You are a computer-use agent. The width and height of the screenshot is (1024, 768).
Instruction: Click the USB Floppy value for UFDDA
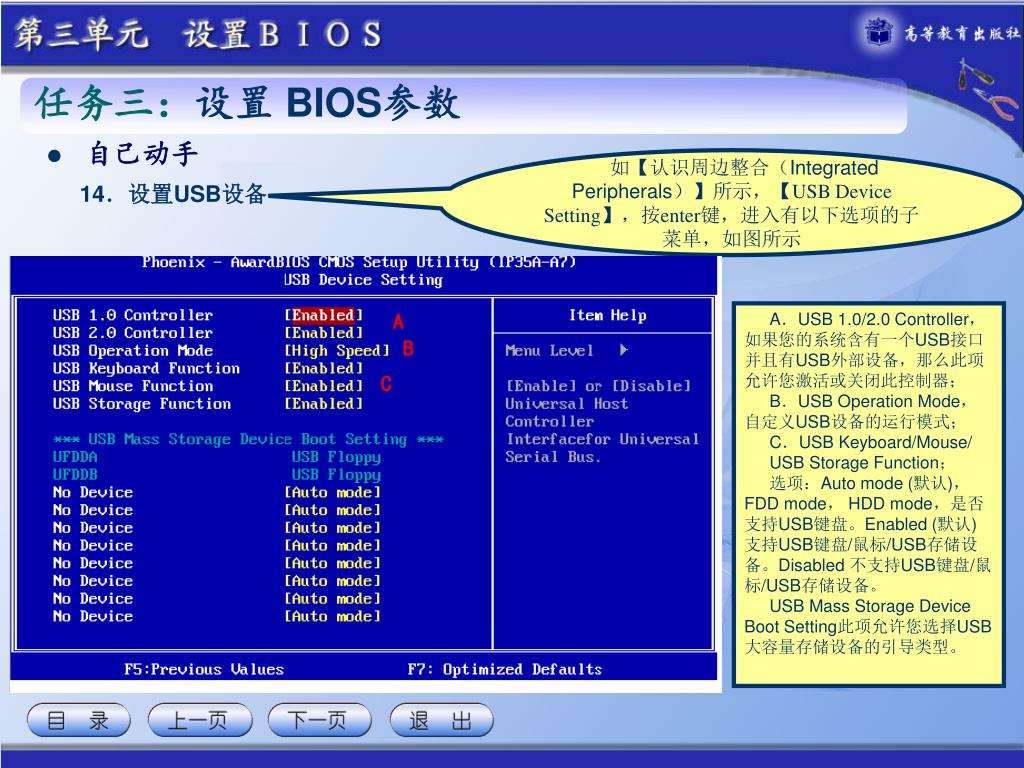(x=336, y=457)
